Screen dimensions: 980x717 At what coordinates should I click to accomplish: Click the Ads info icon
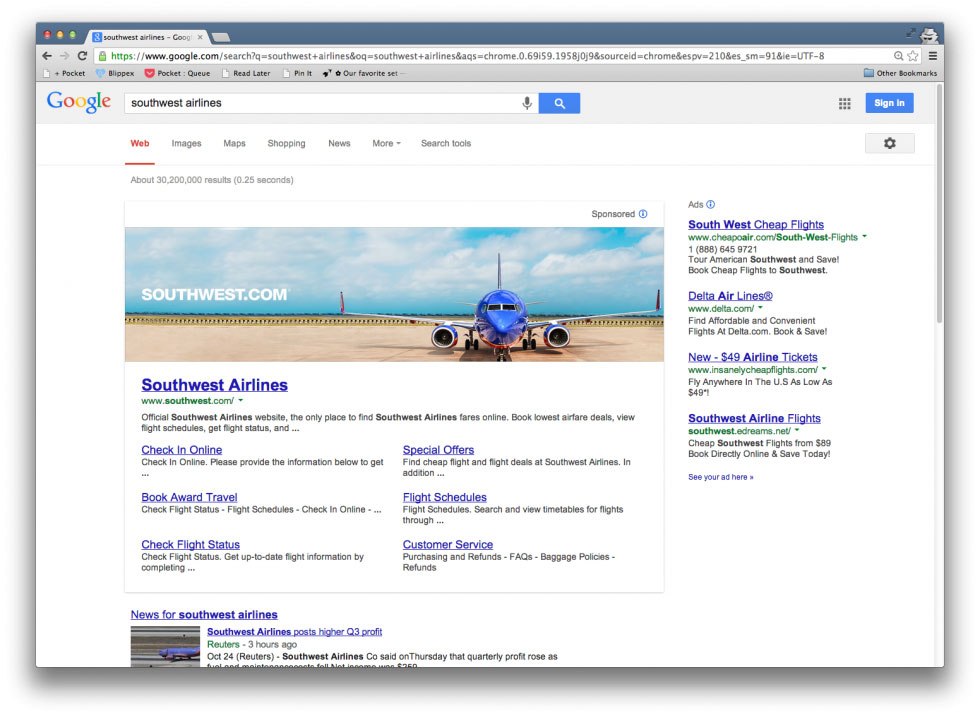pos(711,204)
